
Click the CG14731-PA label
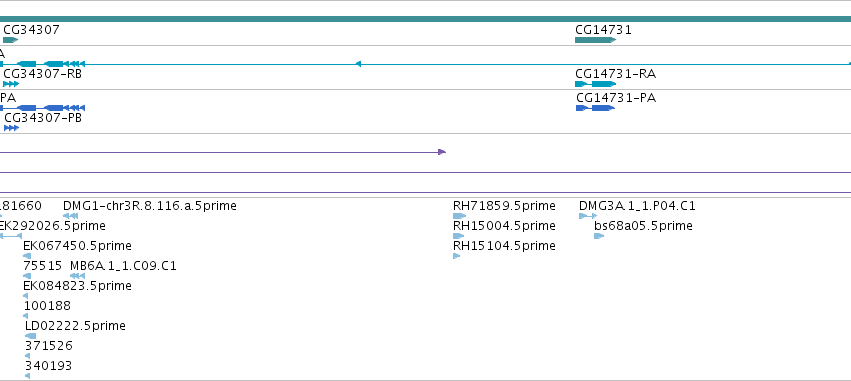pyautogui.click(x=616, y=98)
